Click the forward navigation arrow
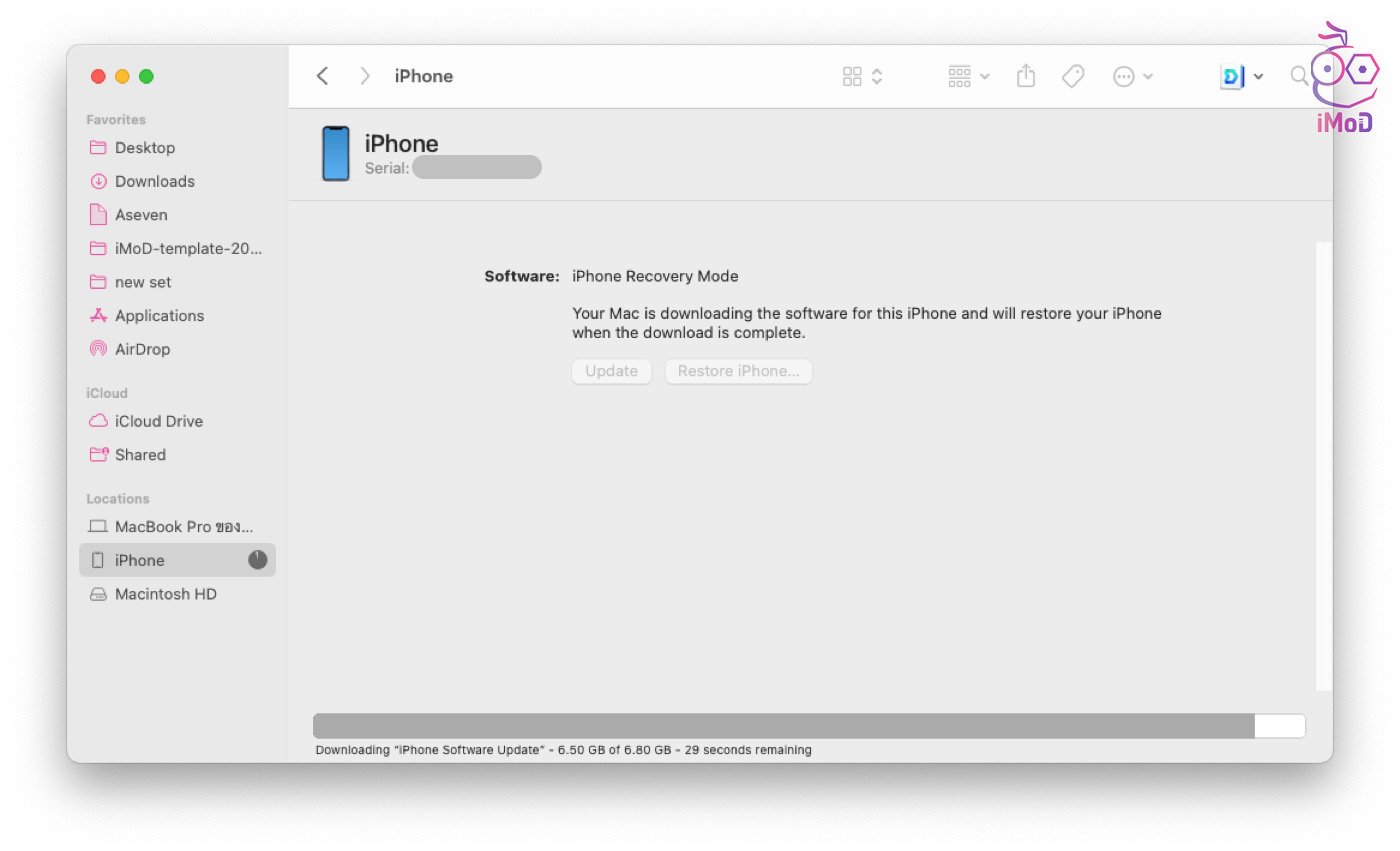This screenshot has width=1400, height=851. coord(365,76)
